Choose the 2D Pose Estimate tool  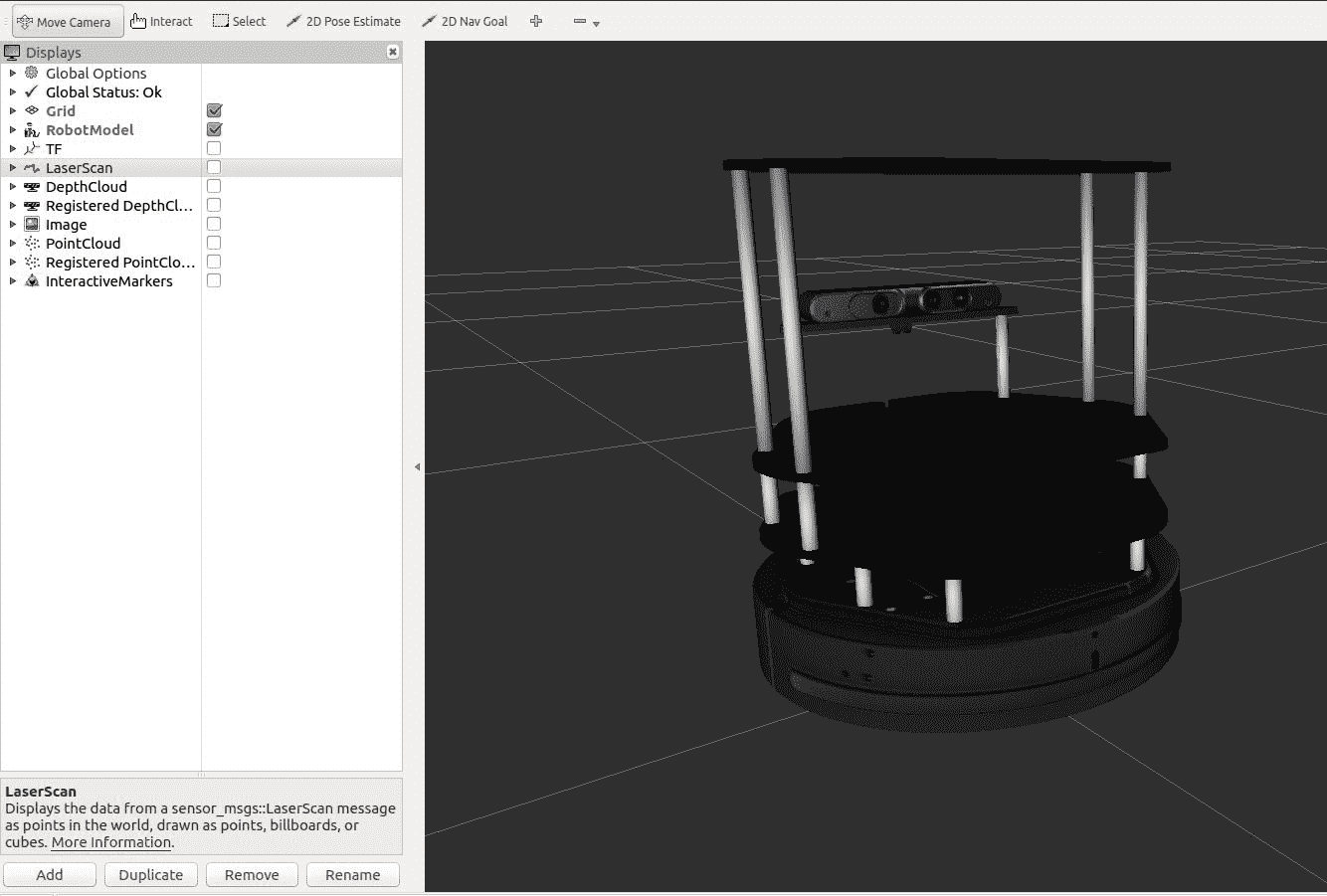(x=343, y=21)
